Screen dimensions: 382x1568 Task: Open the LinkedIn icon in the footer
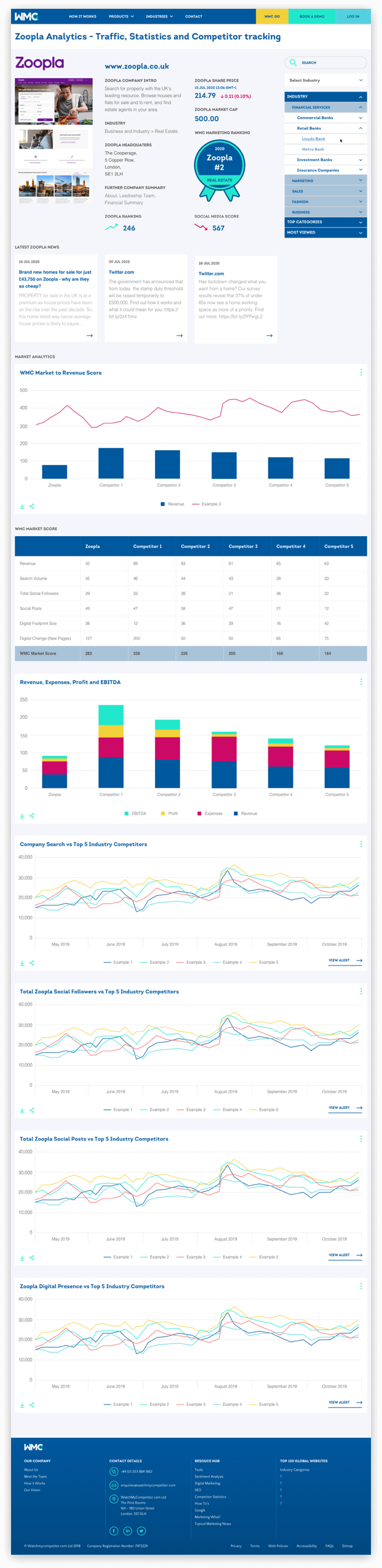[x=128, y=1530]
